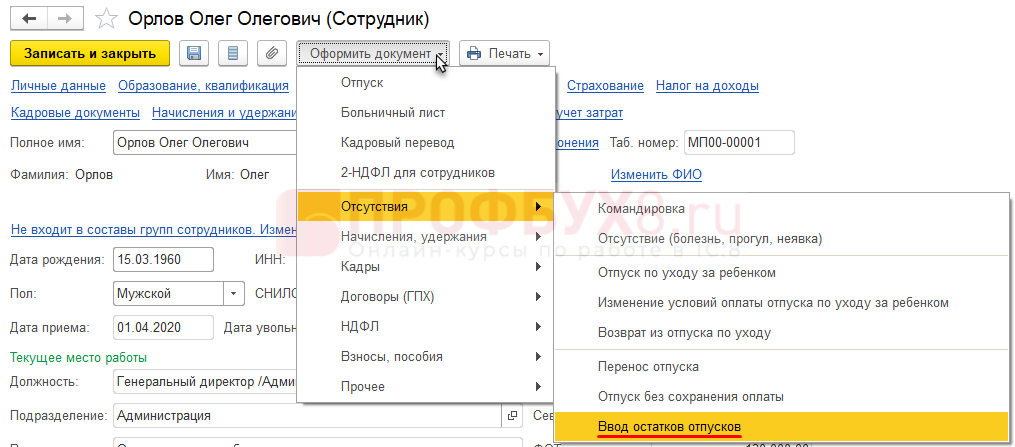This screenshot has width=1015, height=447.
Task: Click the Таб. номер input field
Action: click(x=738, y=143)
